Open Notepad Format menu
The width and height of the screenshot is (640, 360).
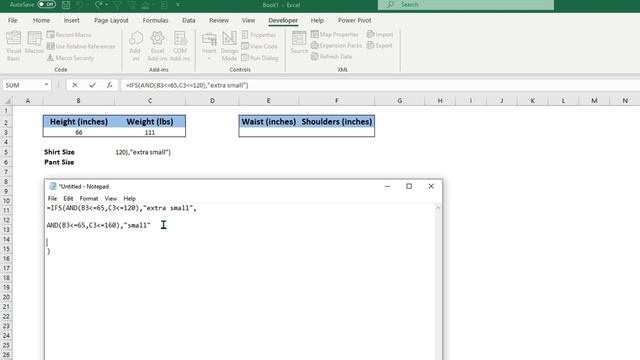point(89,198)
